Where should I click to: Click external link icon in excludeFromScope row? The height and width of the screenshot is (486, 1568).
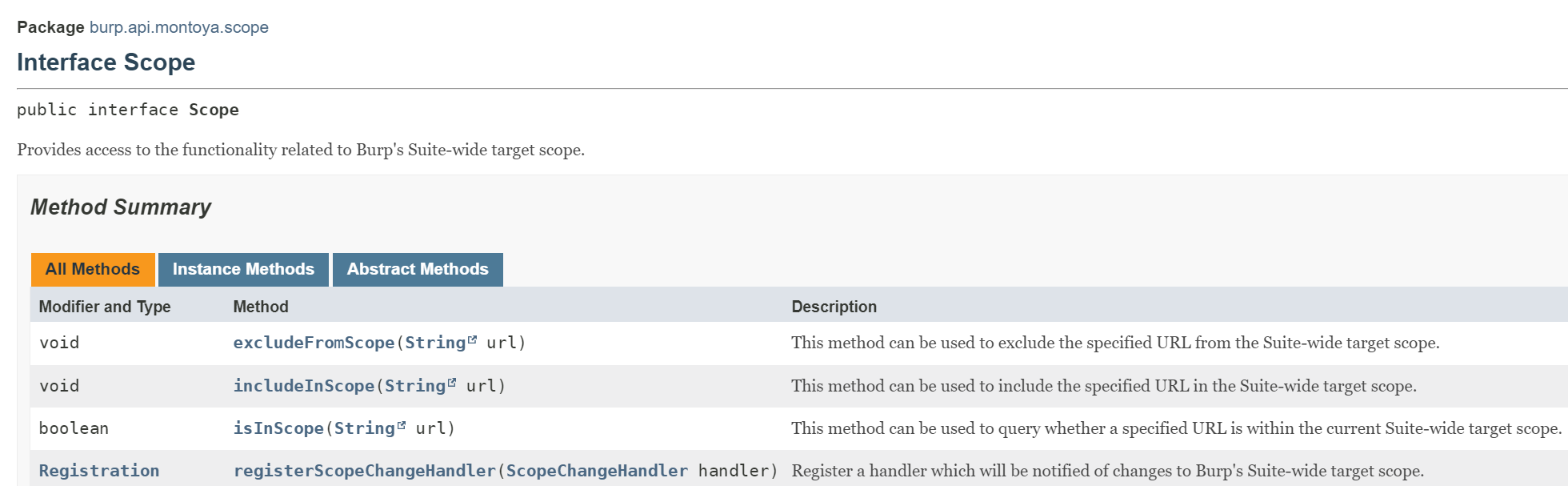tap(472, 339)
